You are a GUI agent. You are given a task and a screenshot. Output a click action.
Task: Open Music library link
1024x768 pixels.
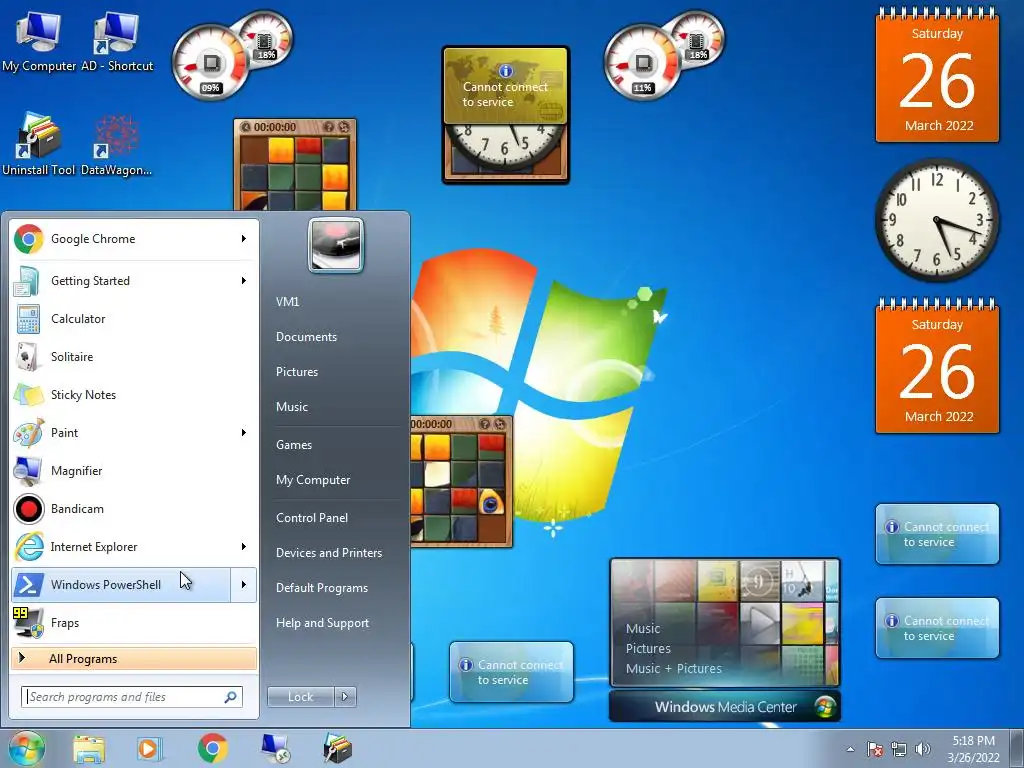point(291,407)
